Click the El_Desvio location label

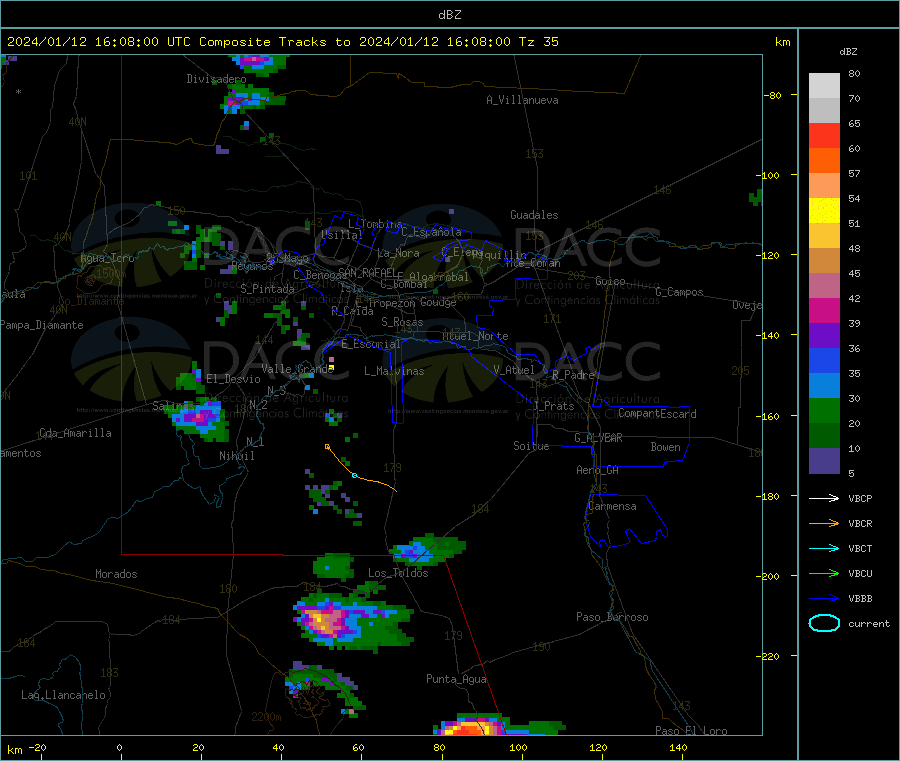234,379
